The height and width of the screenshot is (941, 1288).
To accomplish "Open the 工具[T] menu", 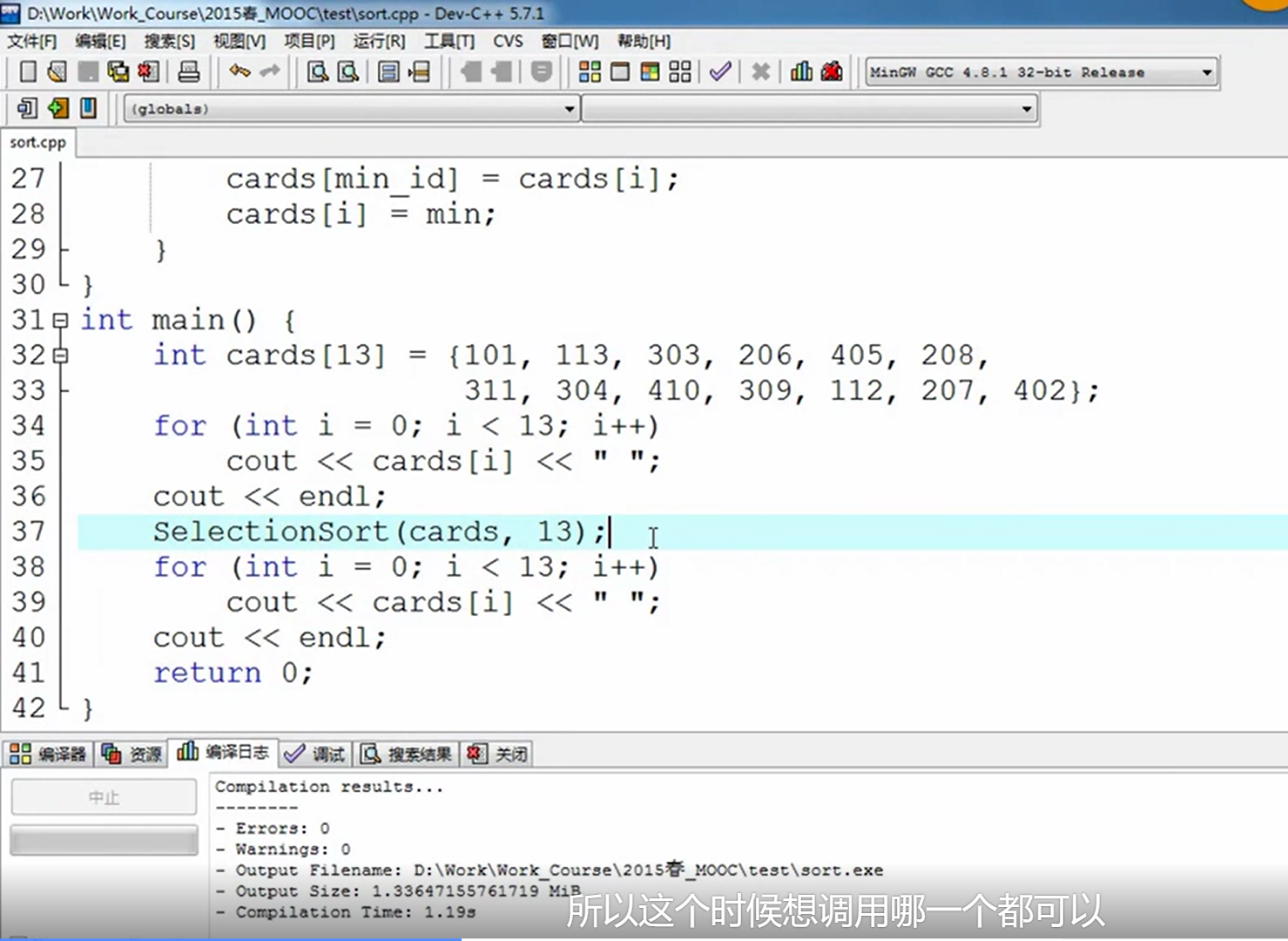I will [449, 41].
